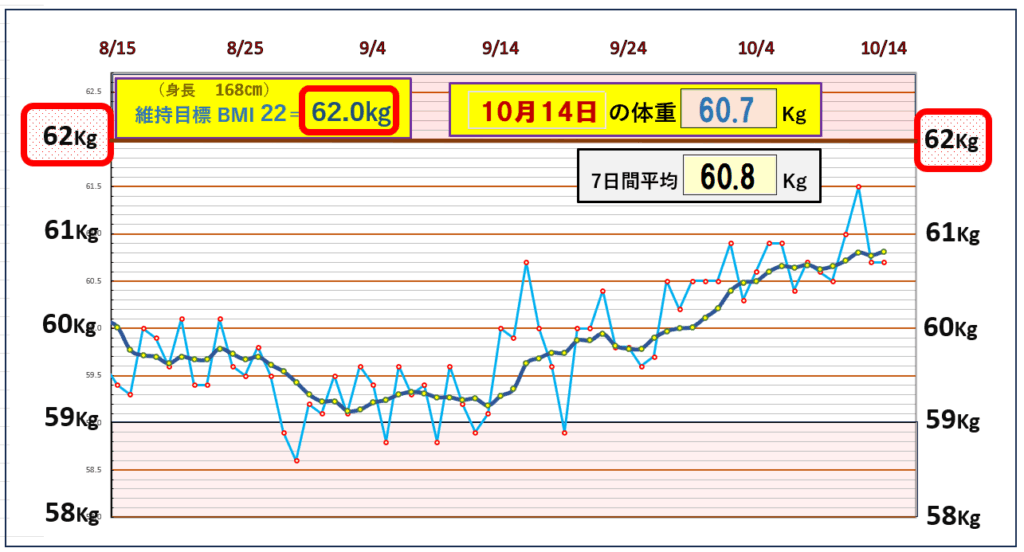The image size is (1024, 552).
Task: Click the 9/24 date axis label
Action: (628, 48)
